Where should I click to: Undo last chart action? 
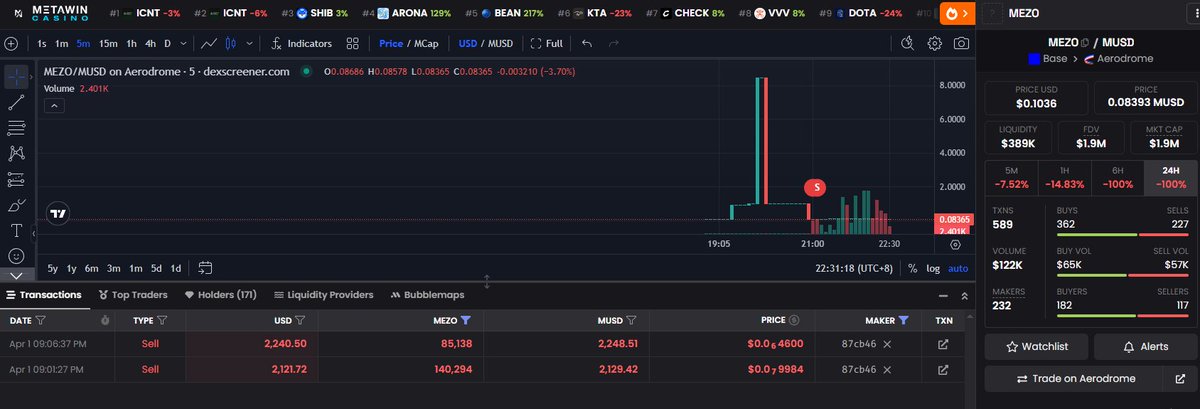(587, 44)
